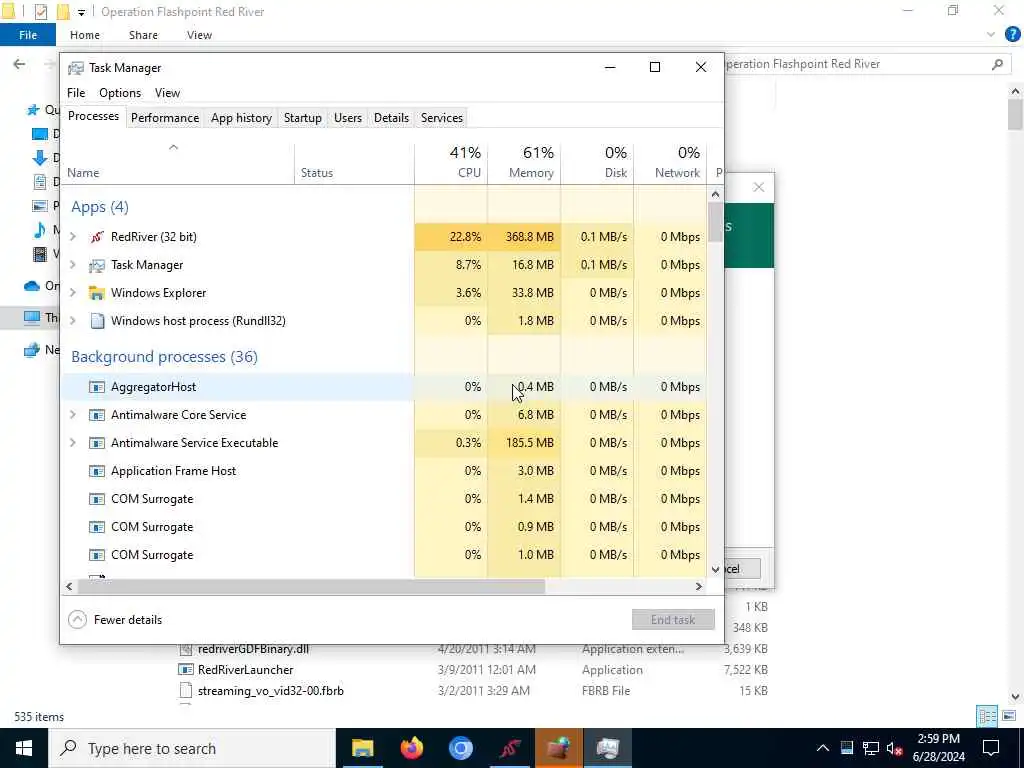
Task: Open the Quick Access Toolbar dropdown
Action: coord(82,12)
